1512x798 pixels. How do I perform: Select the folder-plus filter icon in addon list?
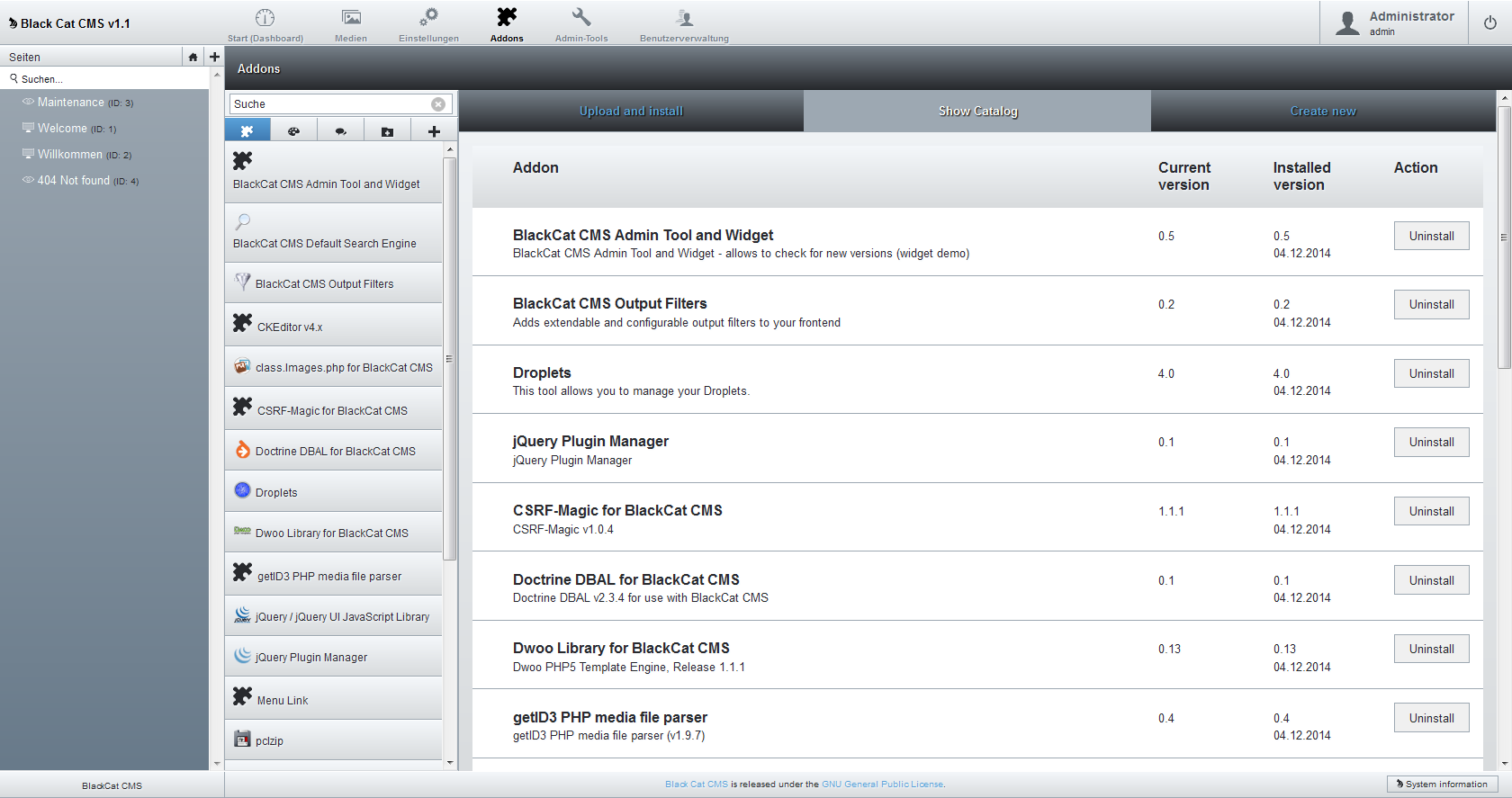pos(387,131)
